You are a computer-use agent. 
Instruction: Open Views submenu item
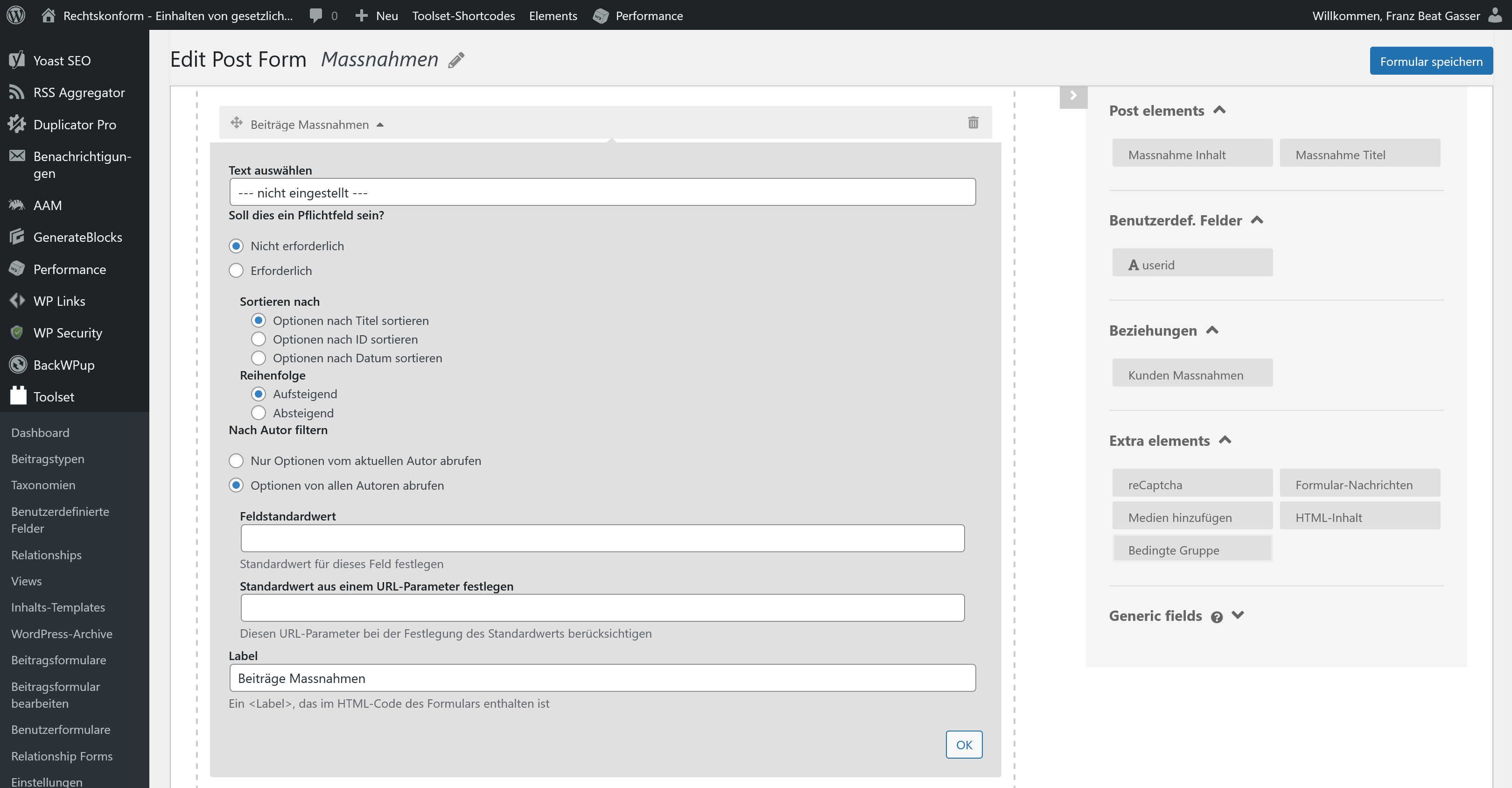point(27,581)
